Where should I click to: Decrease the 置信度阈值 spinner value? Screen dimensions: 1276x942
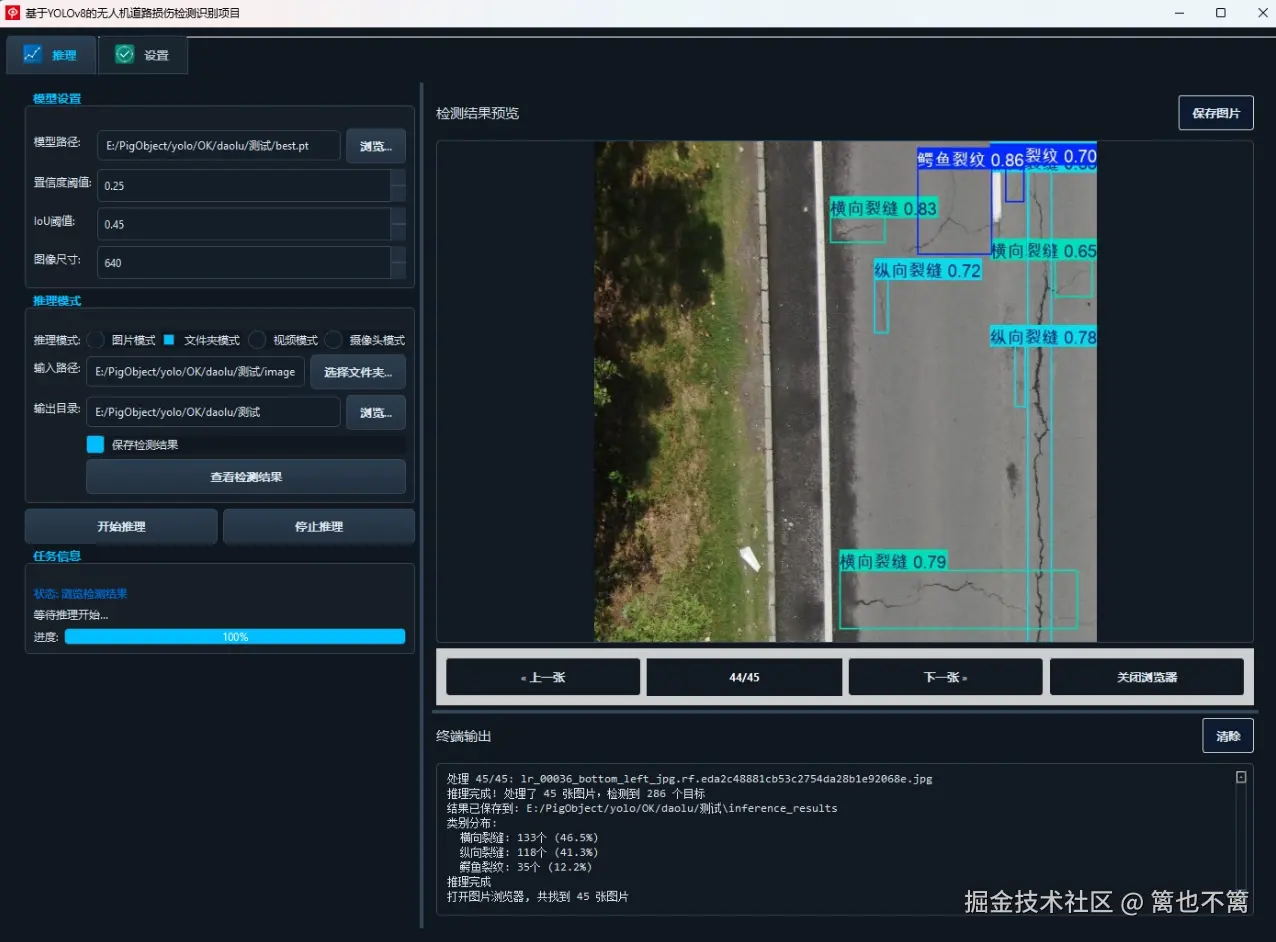(x=398, y=193)
